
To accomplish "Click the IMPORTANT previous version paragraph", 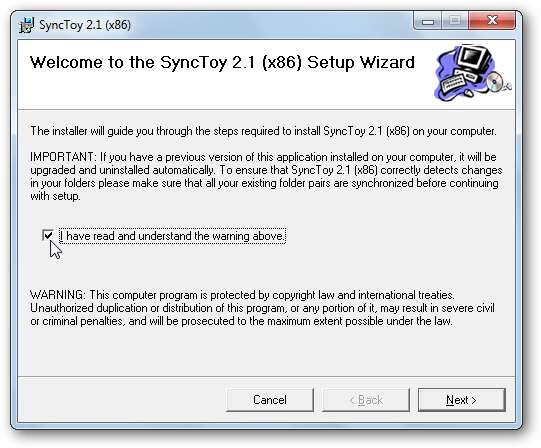I will pos(266,176).
